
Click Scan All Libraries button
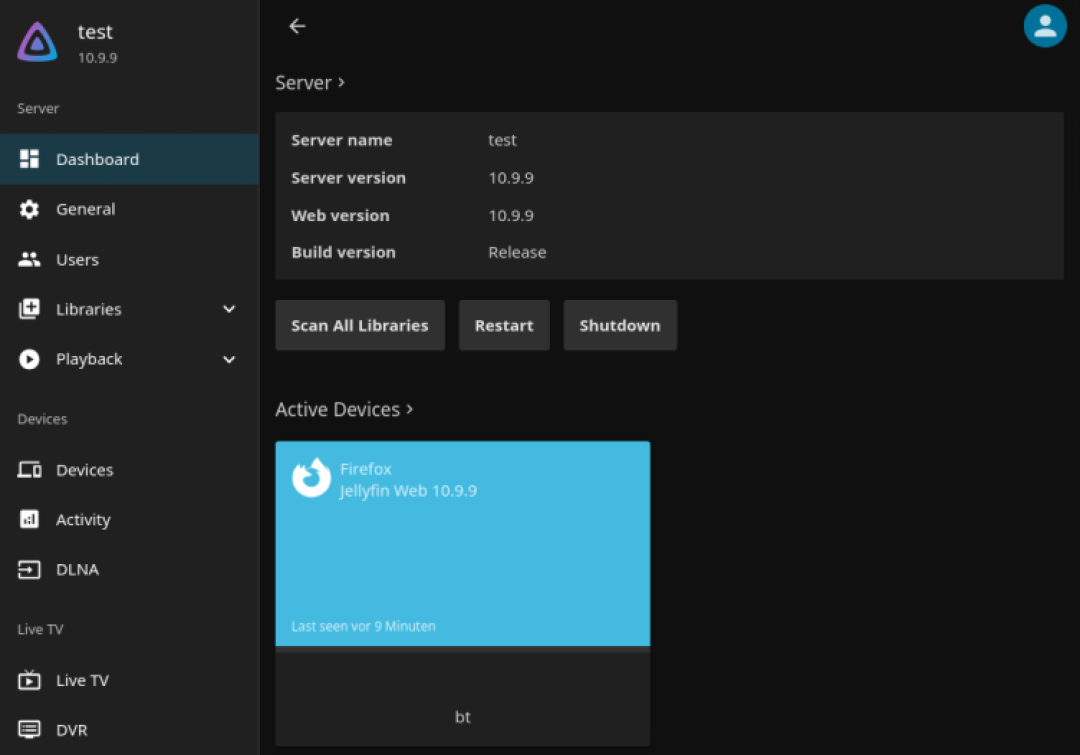(360, 325)
